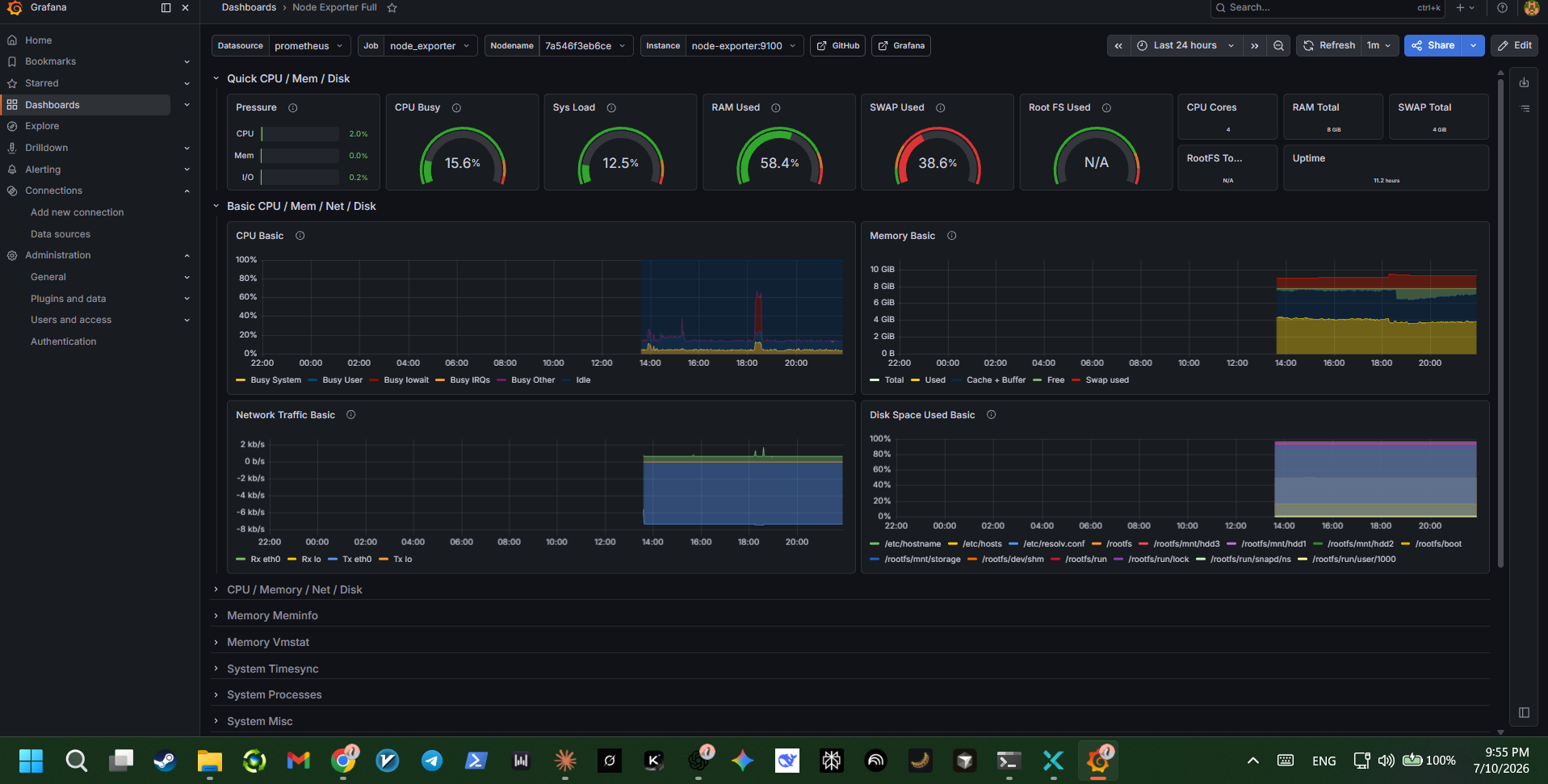Open the Job node_exporter dropdown
The width and height of the screenshot is (1548, 784).
(x=430, y=46)
